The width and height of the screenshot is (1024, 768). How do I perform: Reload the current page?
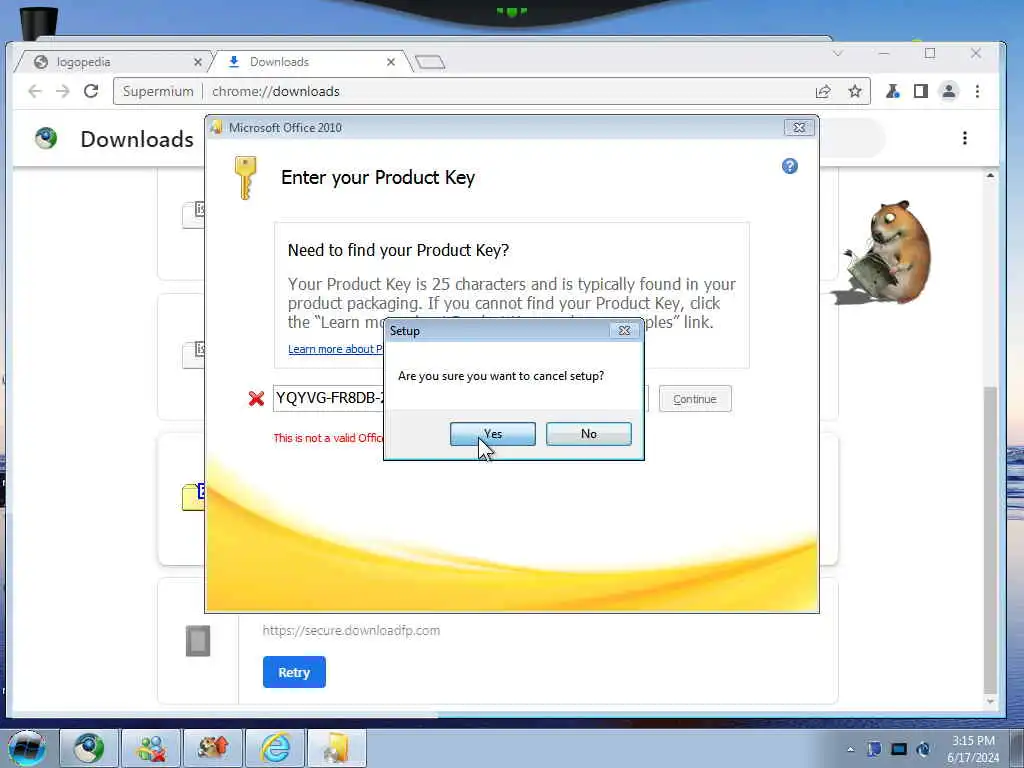tap(91, 91)
